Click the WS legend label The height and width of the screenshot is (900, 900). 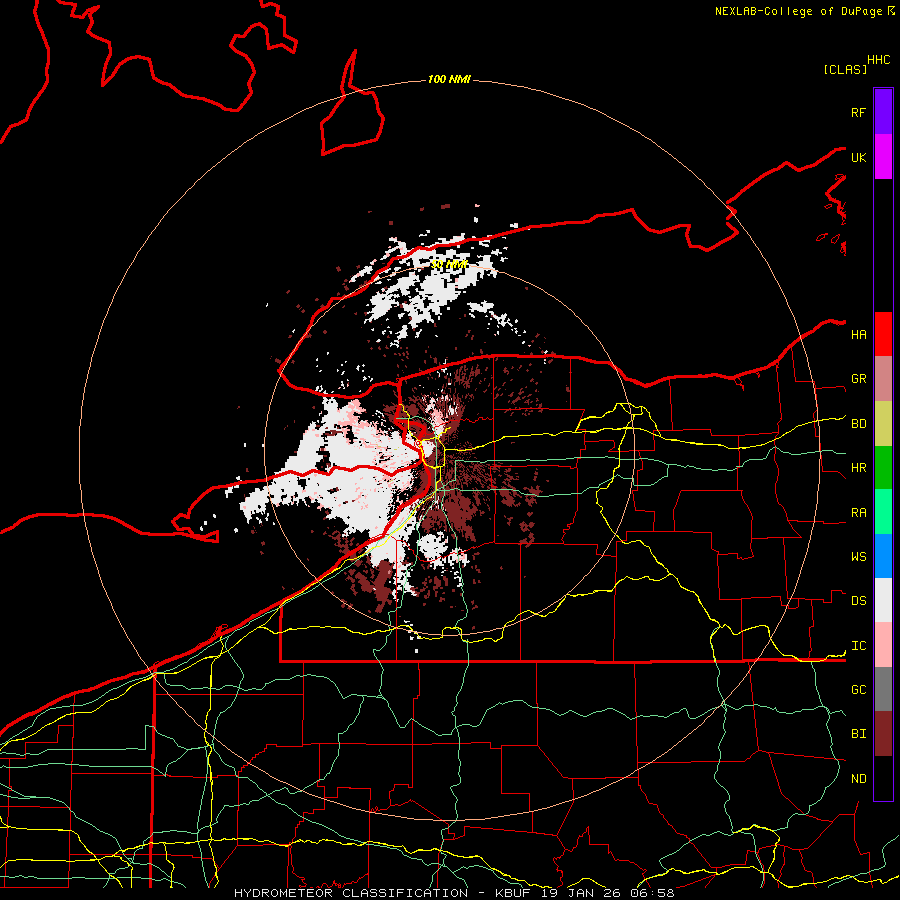(x=858, y=557)
